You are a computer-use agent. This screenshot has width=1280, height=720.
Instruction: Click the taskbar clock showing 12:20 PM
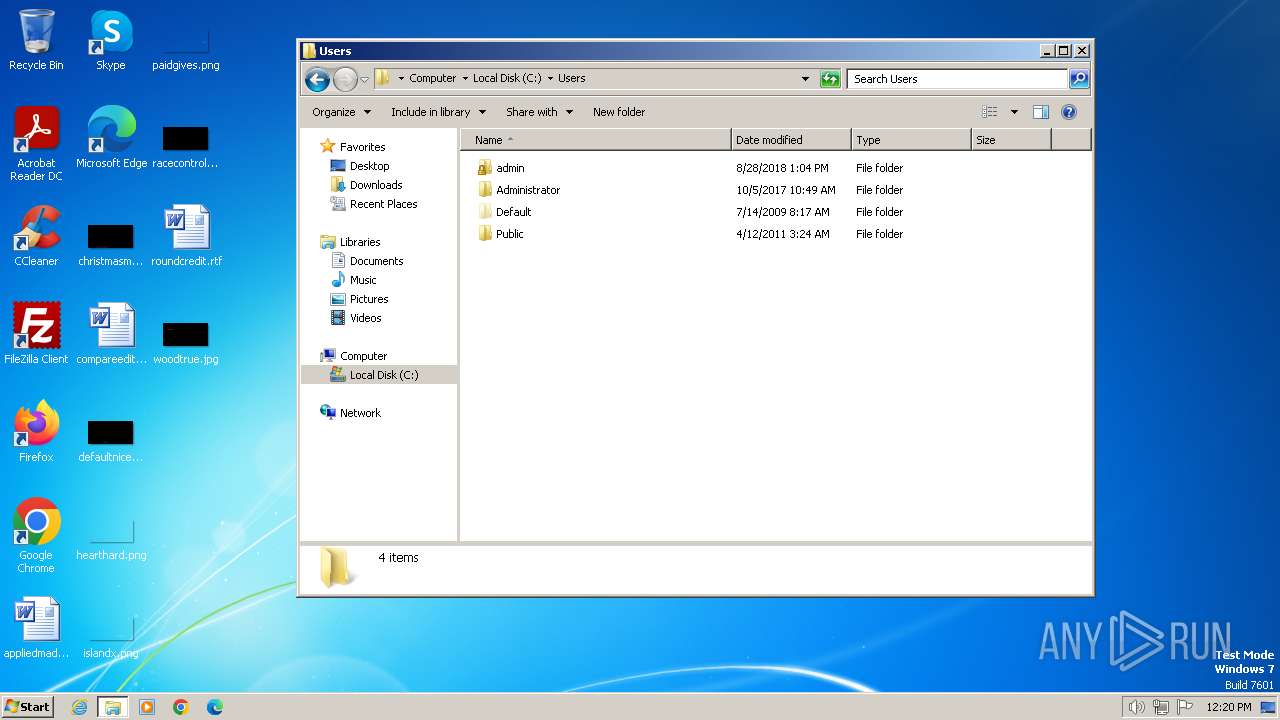[x=1229, y=707]
